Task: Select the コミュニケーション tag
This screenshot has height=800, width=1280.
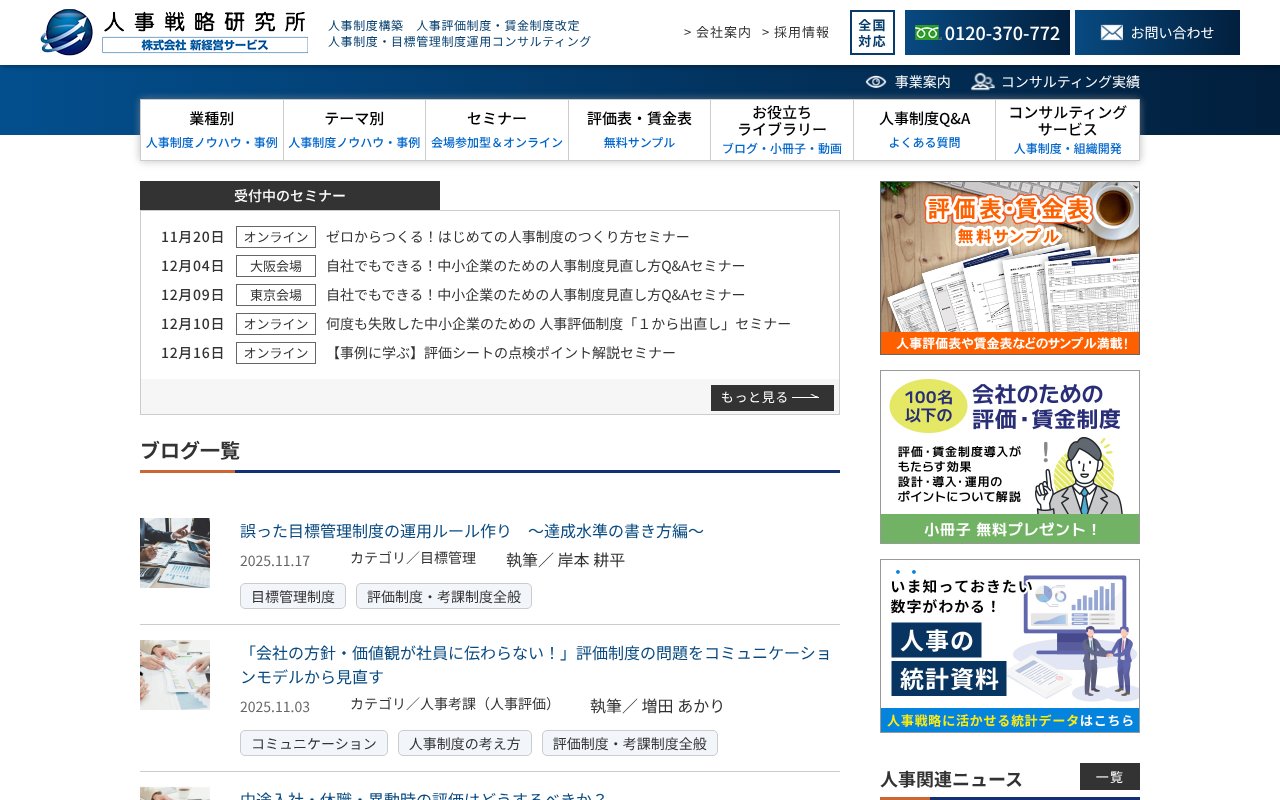Action: 313,743
